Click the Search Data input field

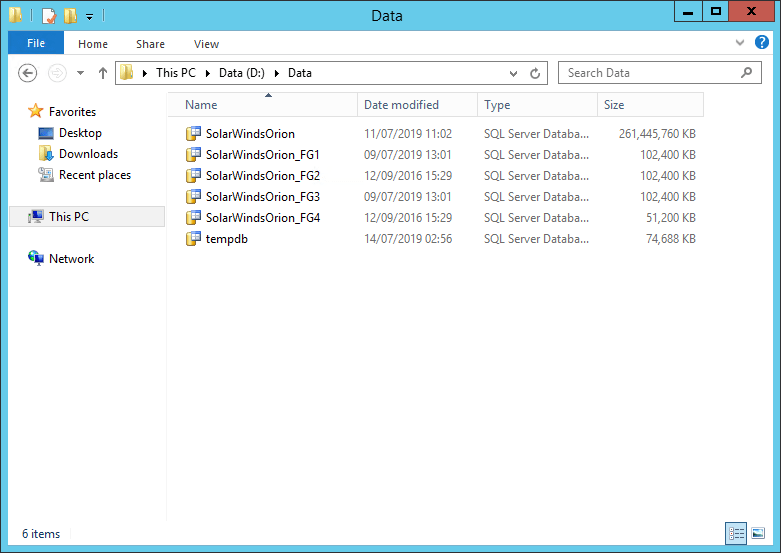tap(659, 73)
